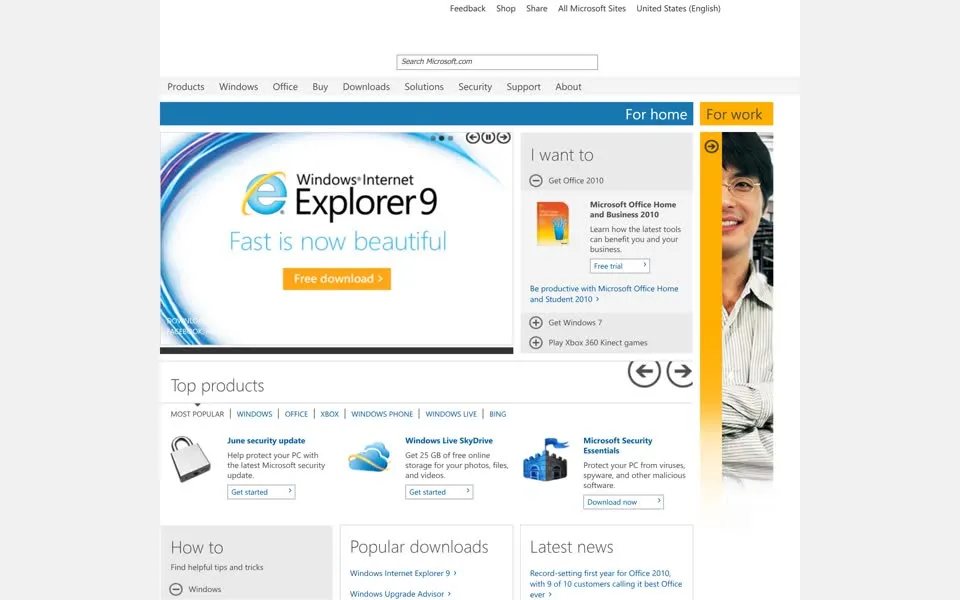Click the Search Microsoft.com field
This screenshot has height=600, width=960.
click(497, 62)
